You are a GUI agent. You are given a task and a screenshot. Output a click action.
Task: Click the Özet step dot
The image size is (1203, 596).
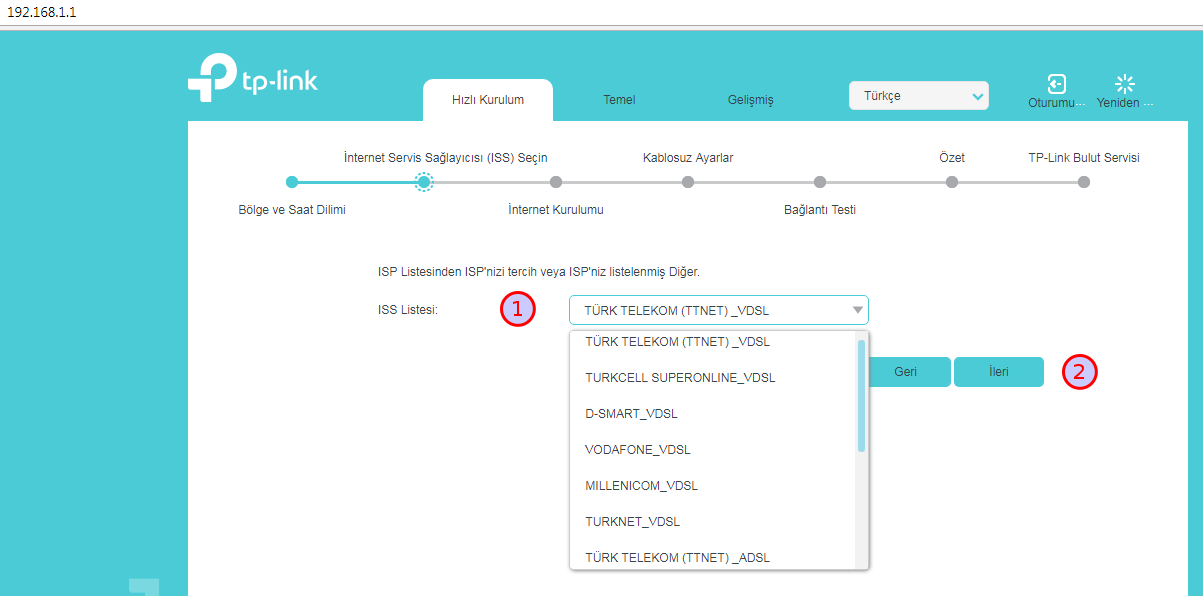point(952,182)
